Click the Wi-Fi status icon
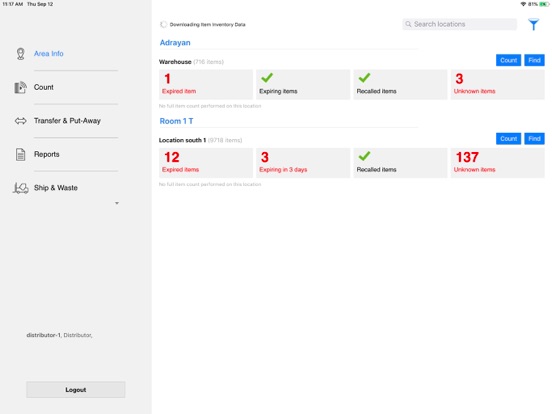The image size is (552, 414). pyautogui.click(x=523, y=4)
